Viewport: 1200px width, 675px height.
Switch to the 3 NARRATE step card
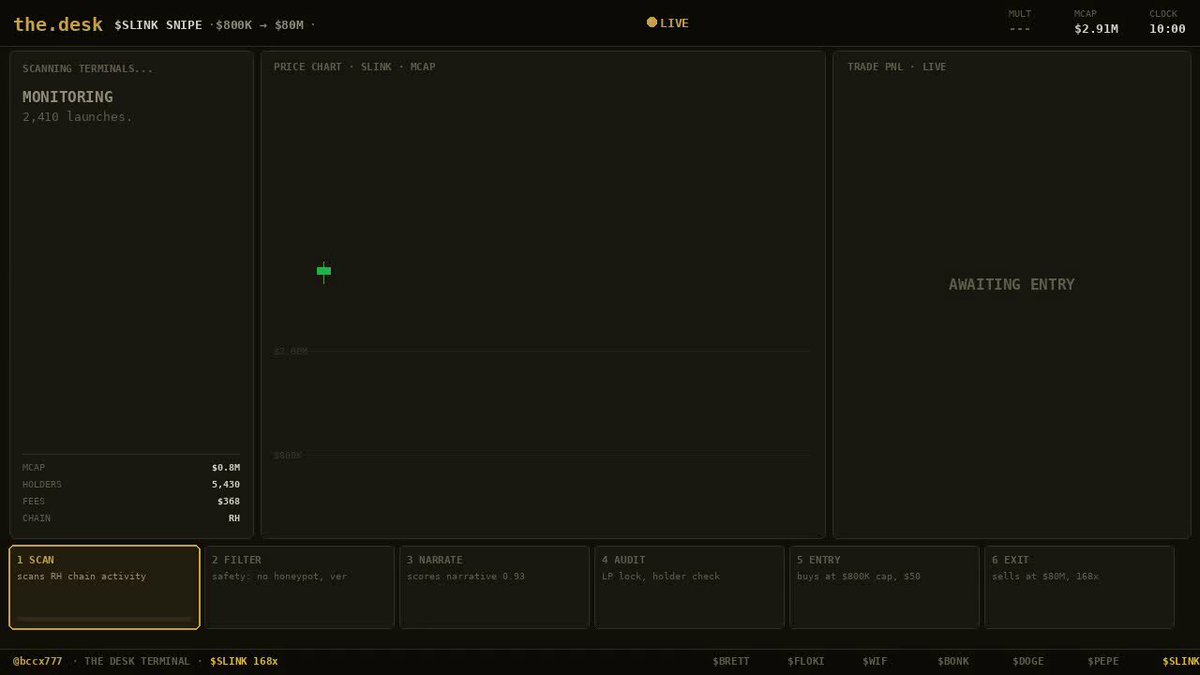(x=494, y=587)
